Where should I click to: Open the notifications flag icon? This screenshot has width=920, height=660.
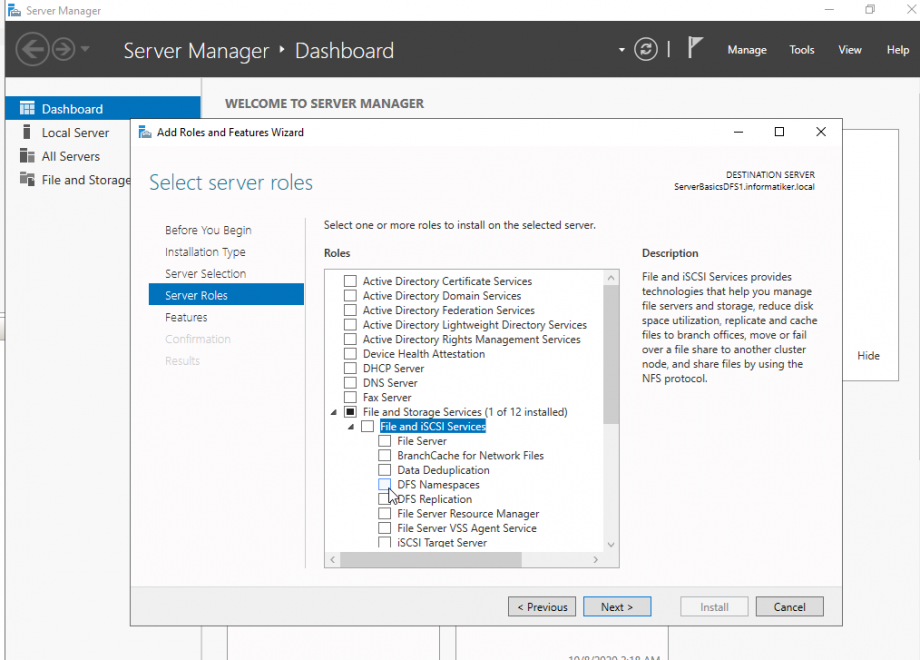pyautogui.click(x=697, y=49)
